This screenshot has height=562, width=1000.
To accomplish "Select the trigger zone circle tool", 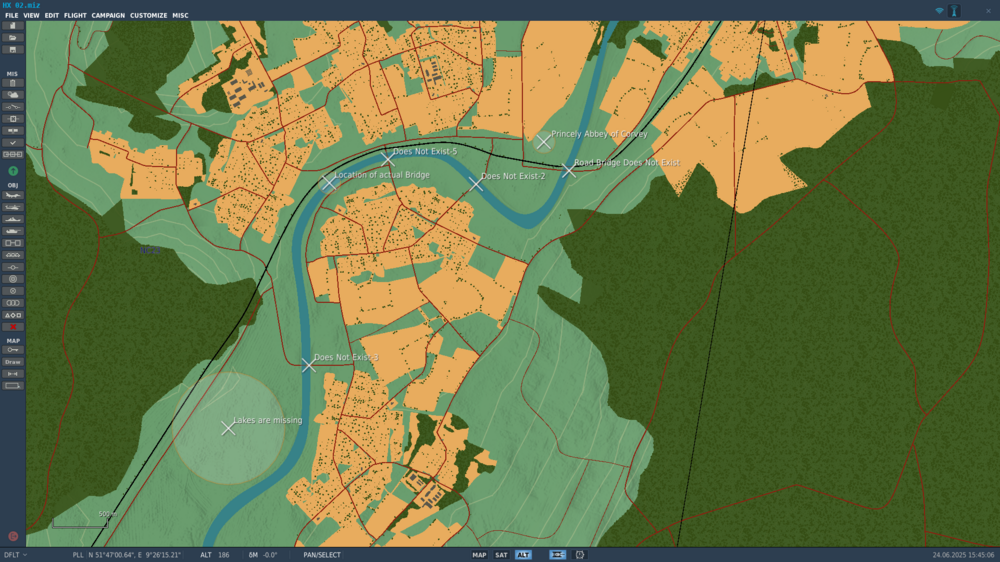I will coord(13,279).
